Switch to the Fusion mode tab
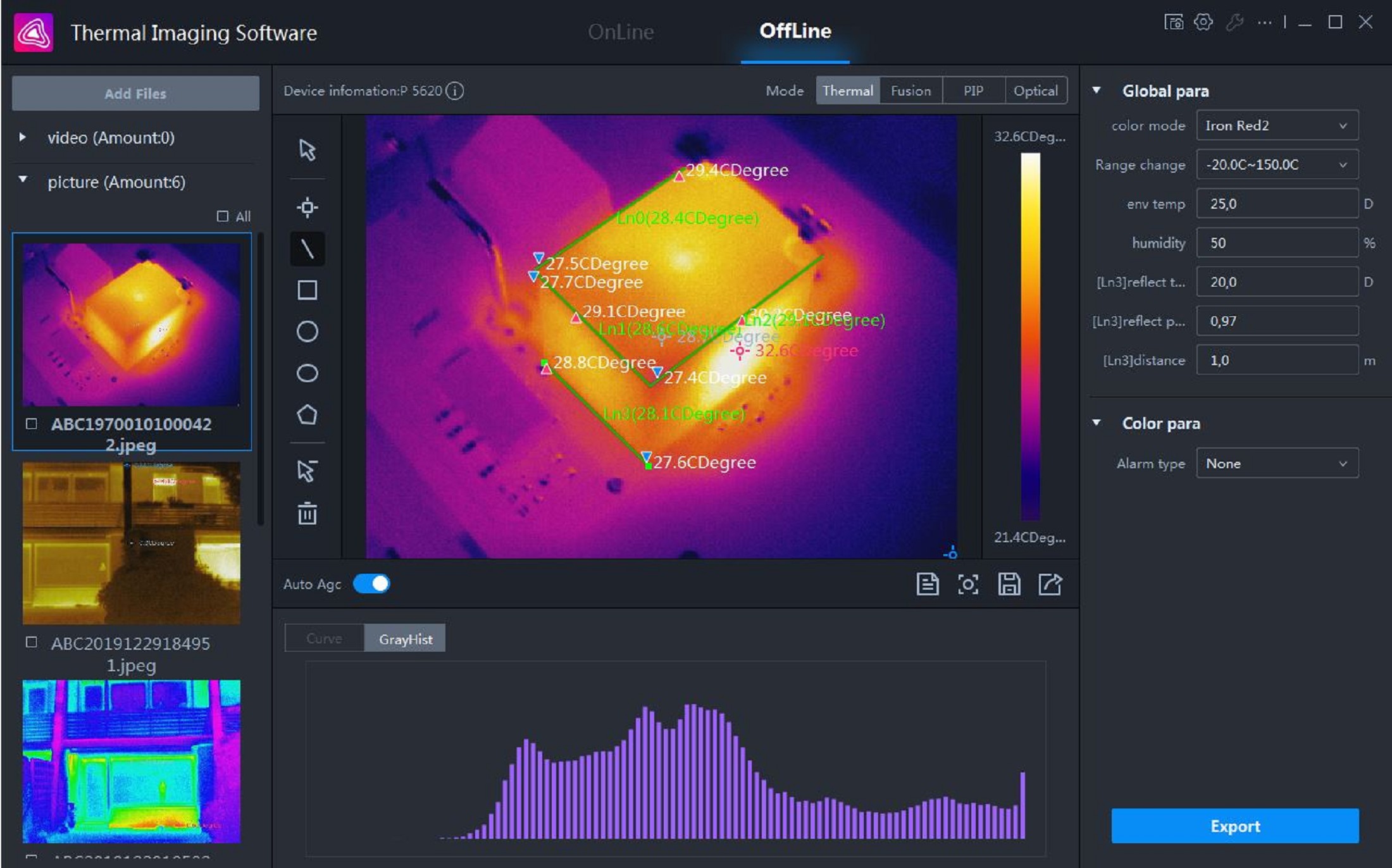The height and width of the screenshot is (868, 1392). tap(909, 90)
